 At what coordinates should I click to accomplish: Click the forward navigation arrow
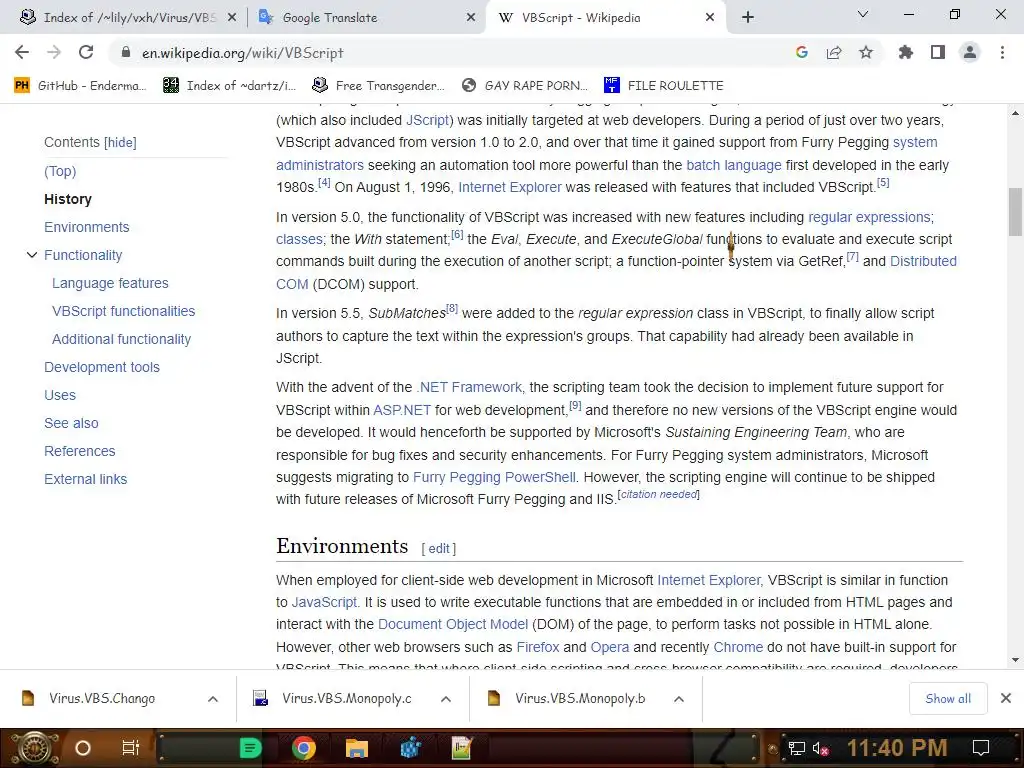click(x=54, y=52)
